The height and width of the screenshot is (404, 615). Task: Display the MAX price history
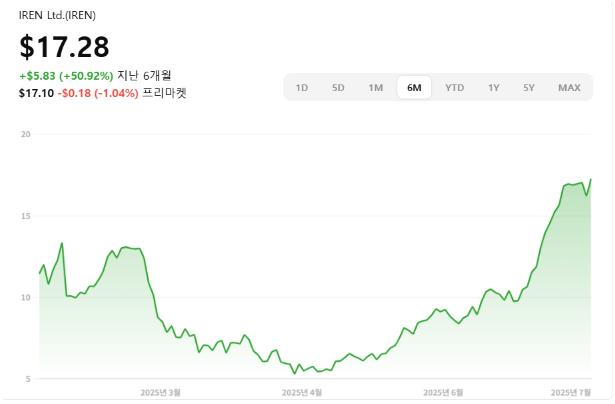[x=569, y=87]
